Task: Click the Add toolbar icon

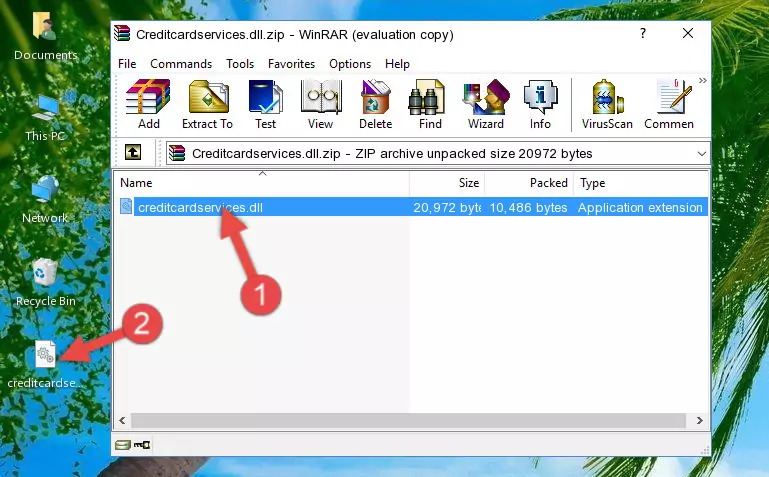Action: click(148, 104)
